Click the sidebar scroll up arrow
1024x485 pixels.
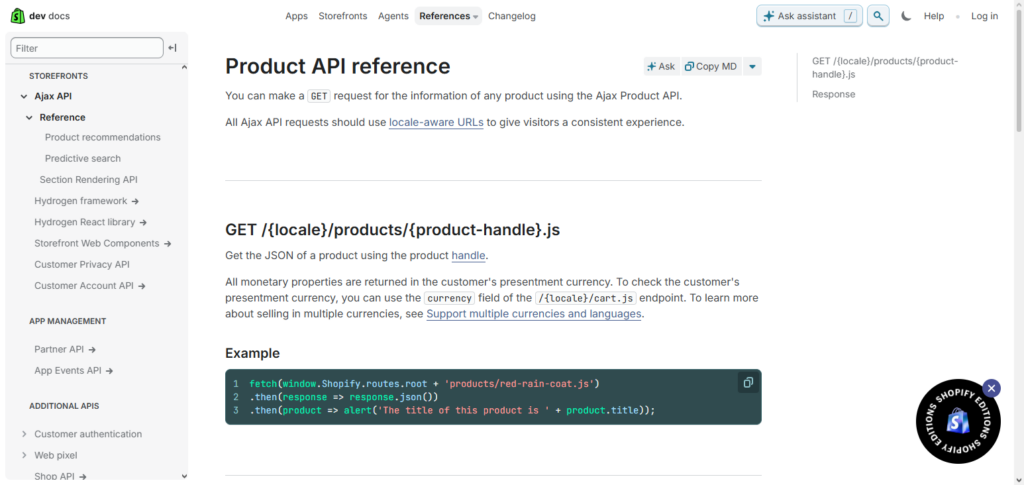pyautogui.click(x=184, y=67)
